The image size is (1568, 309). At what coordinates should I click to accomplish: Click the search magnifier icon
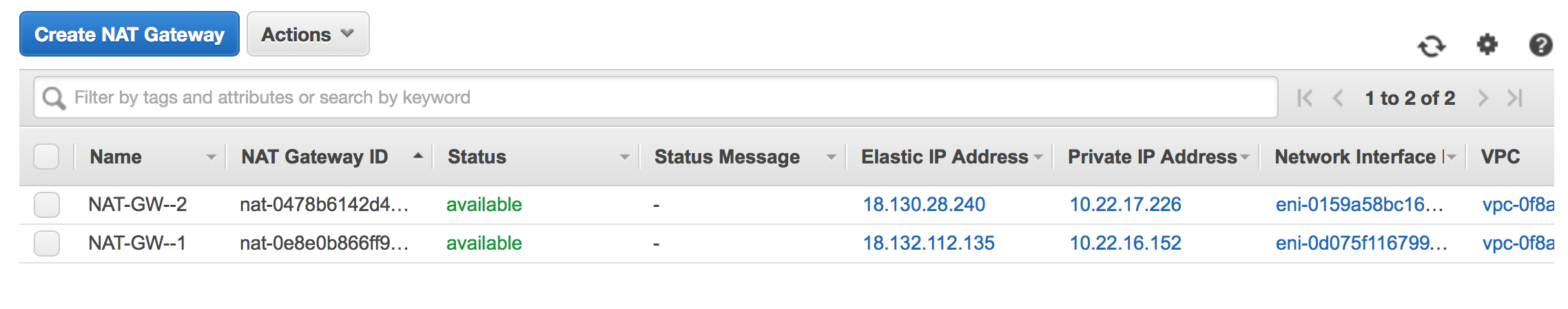(54, 98)
